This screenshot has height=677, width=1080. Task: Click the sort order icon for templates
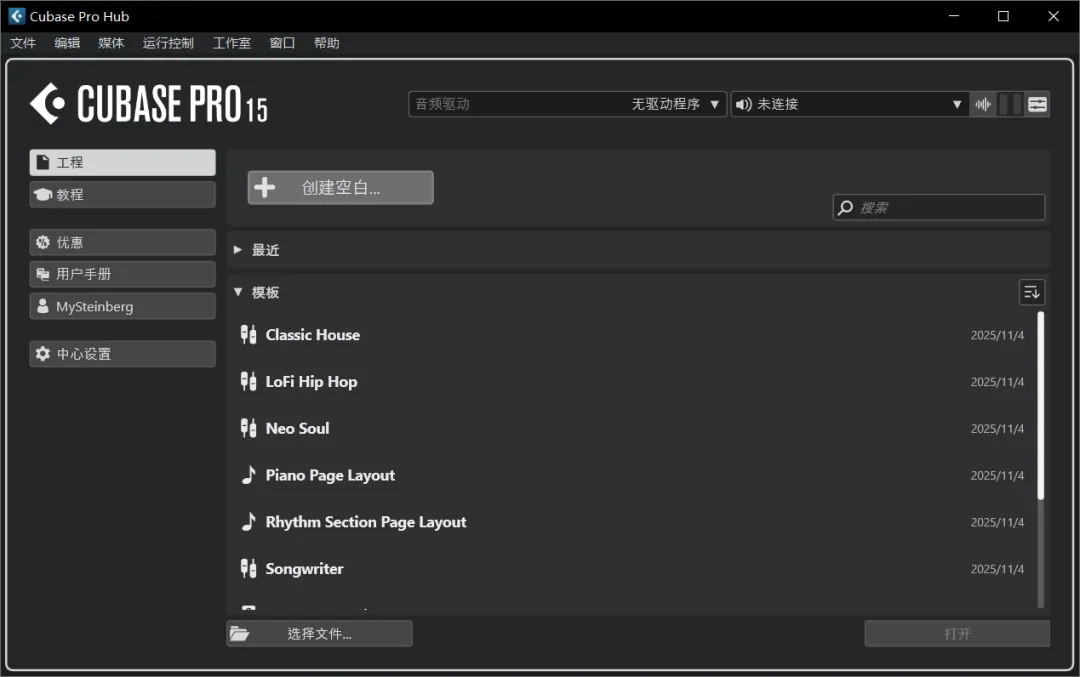pyautogui.click(x=1031, y=292)
